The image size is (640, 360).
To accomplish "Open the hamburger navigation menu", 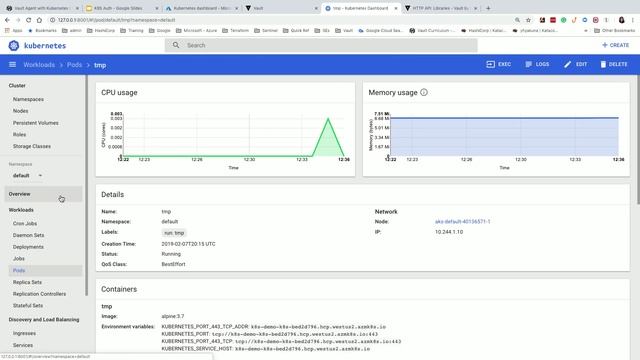I will (13, 64).
